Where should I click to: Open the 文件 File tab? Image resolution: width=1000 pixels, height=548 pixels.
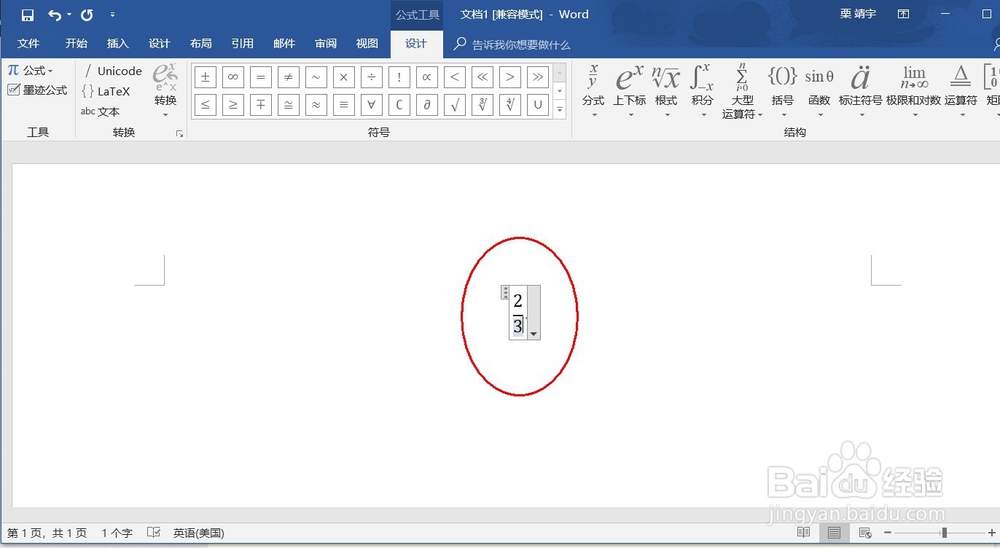[x=28, y=43]
